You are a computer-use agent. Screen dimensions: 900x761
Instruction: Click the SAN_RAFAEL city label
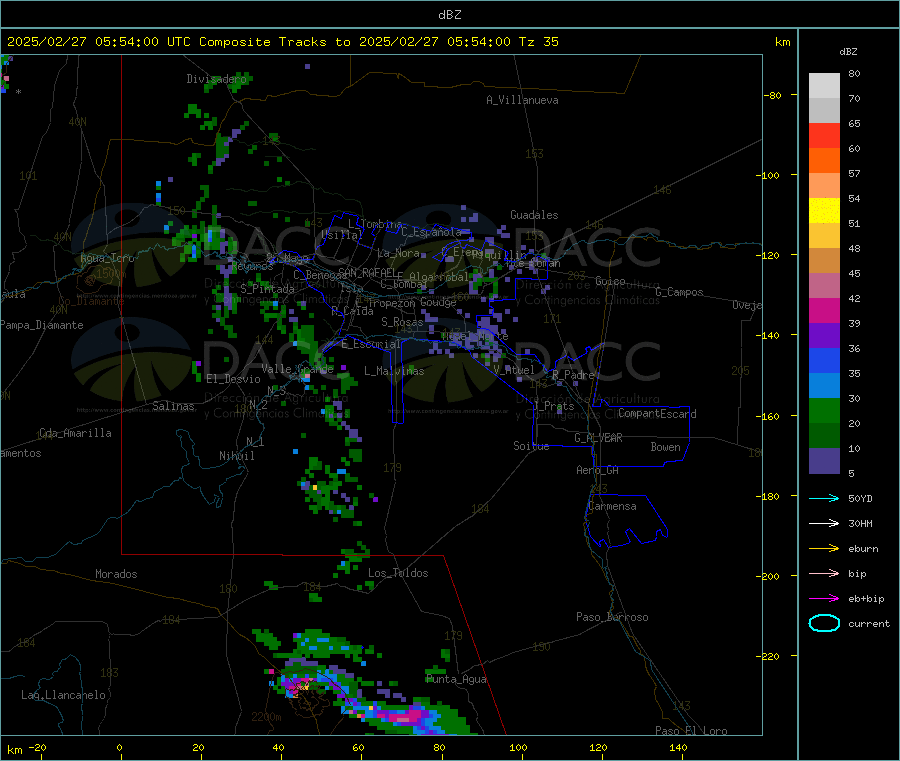(367, 273)
